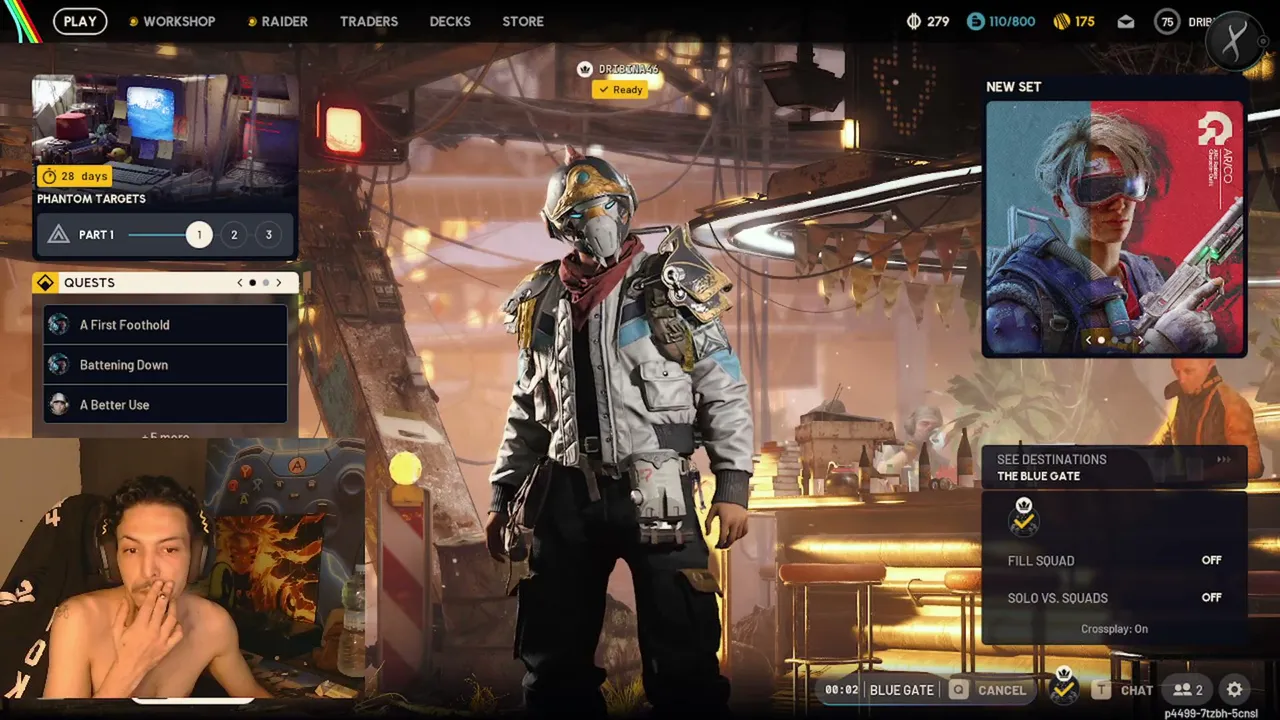1280x720 pixels.
Task: Switch to the Raider tab
Action: [x=277, y=21]
